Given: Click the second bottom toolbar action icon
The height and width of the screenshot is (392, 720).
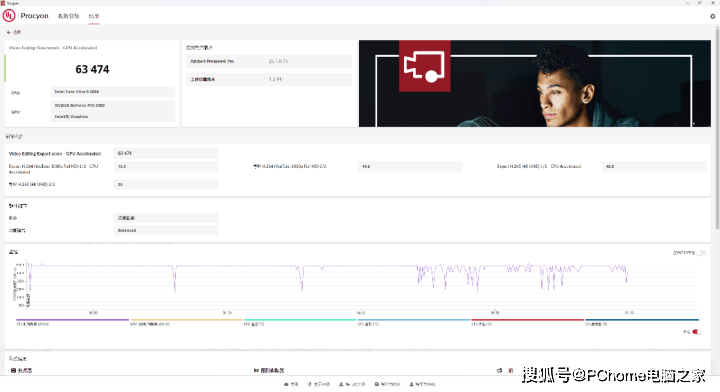Looking at the screenshot, I should coord(310,384).
